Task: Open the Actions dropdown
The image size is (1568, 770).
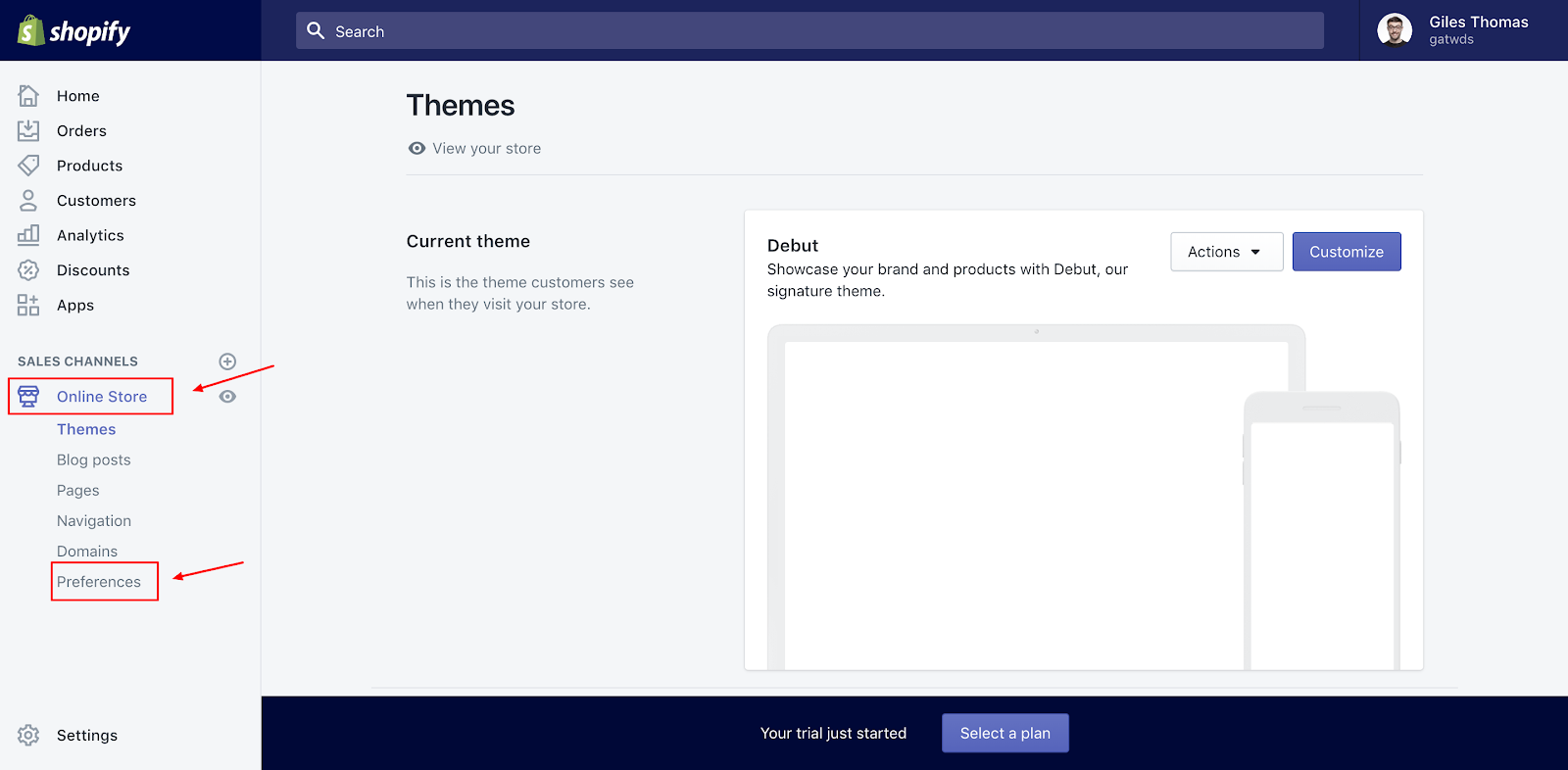Action: click(1226, 252)
